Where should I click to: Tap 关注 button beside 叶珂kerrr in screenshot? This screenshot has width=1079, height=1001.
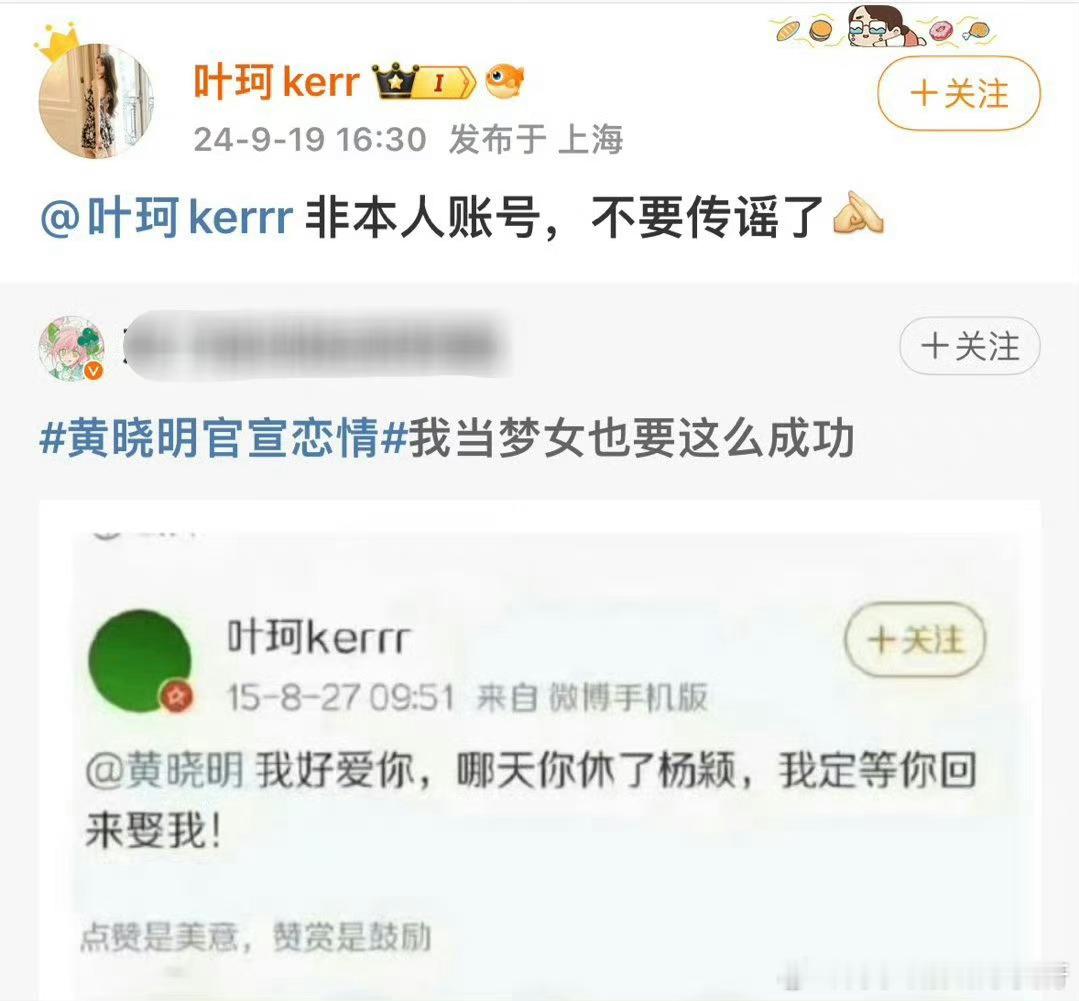[915, 639]
